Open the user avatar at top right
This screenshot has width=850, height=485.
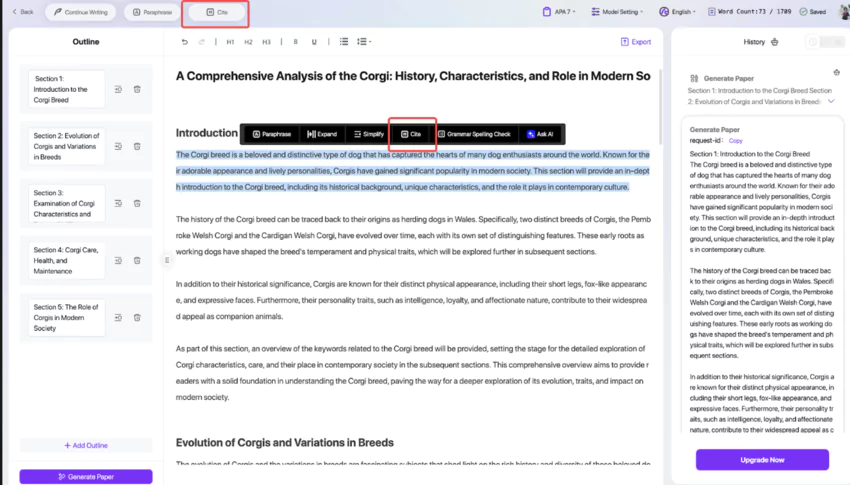(x=843, y=12)
